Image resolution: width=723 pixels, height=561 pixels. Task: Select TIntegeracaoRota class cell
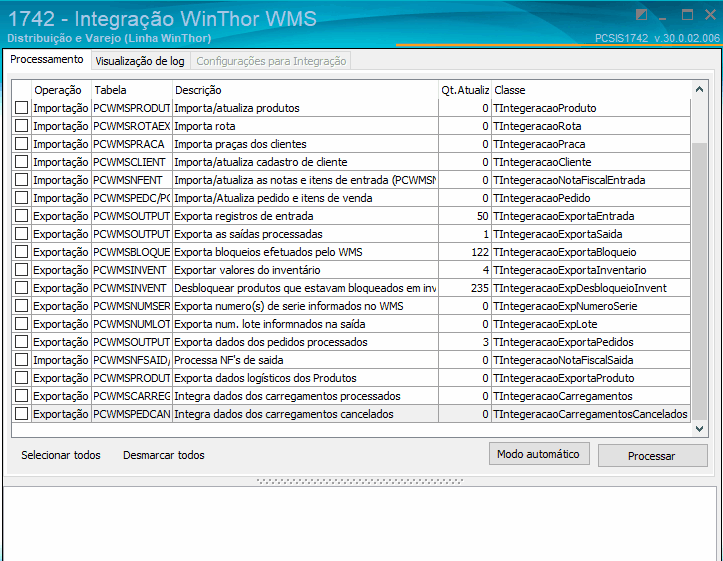[x=591, y=126]
